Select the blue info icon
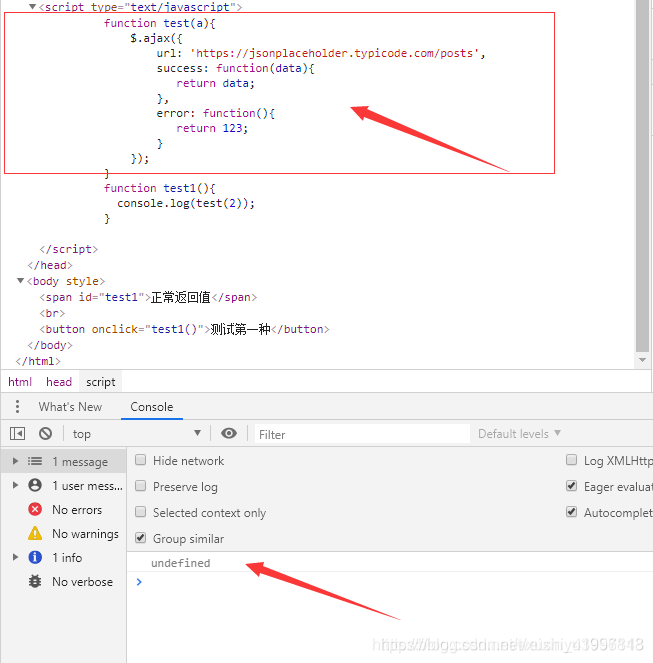Screen dimensions: 653x663 point(35,557)
